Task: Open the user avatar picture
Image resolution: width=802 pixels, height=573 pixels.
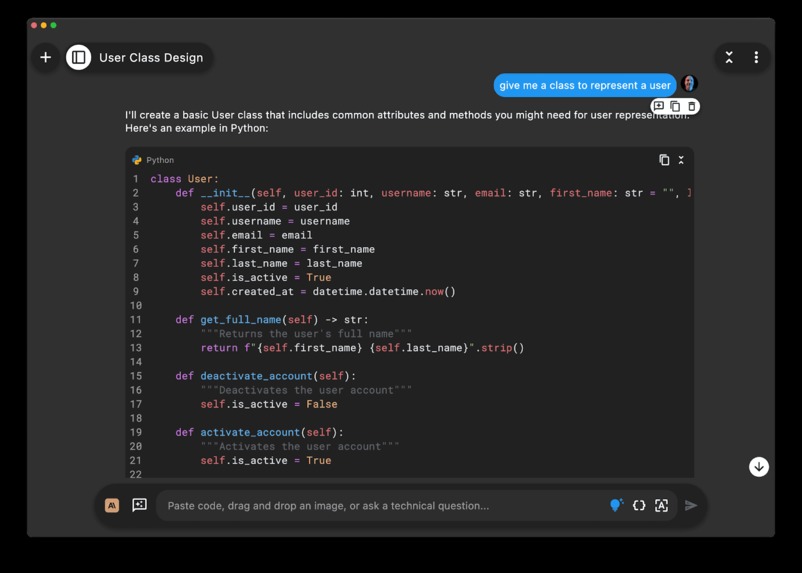Action: pos(689,83)
